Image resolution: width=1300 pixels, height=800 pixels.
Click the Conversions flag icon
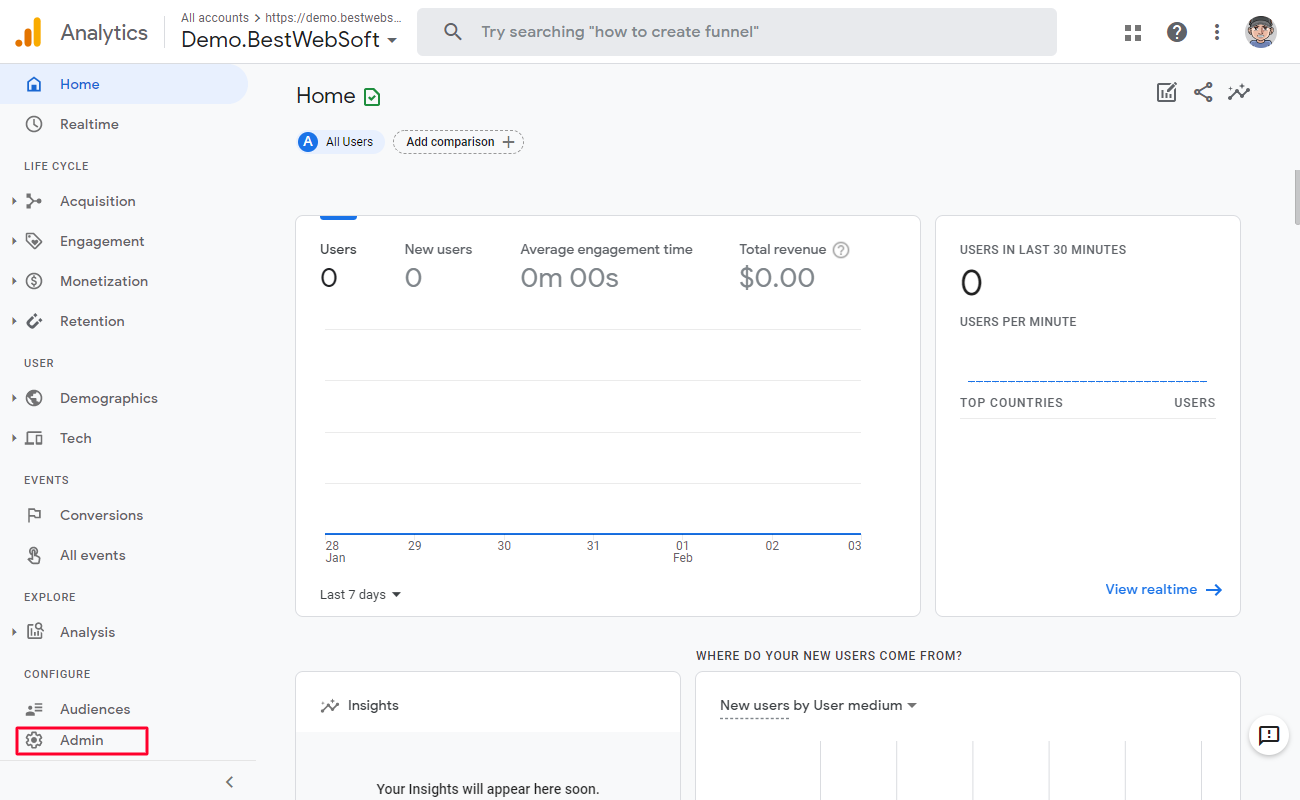34,515
